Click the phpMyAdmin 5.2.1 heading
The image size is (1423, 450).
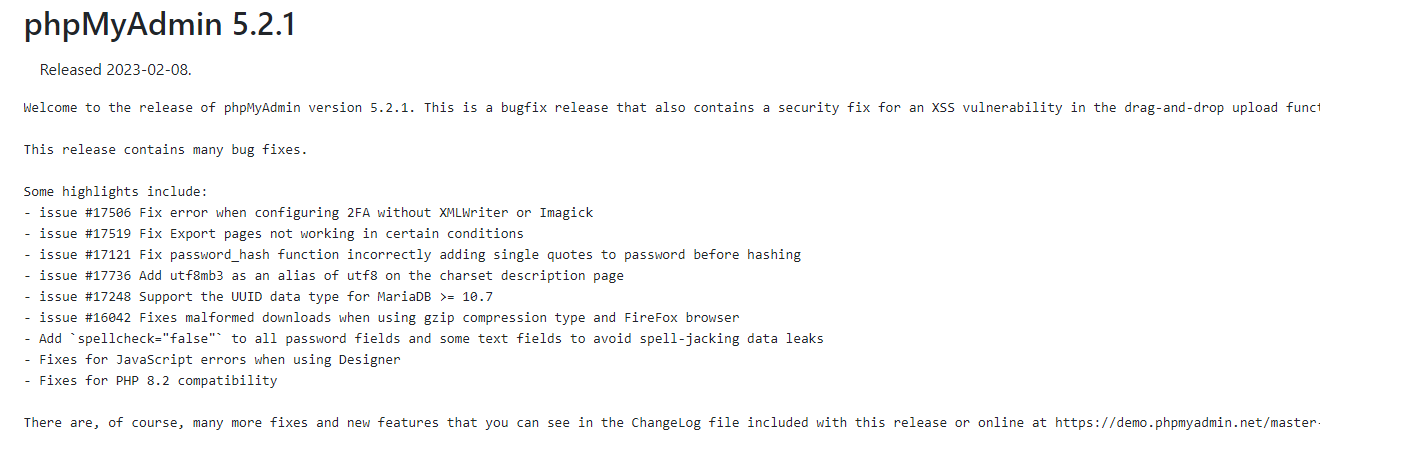[x=160, y=26]
